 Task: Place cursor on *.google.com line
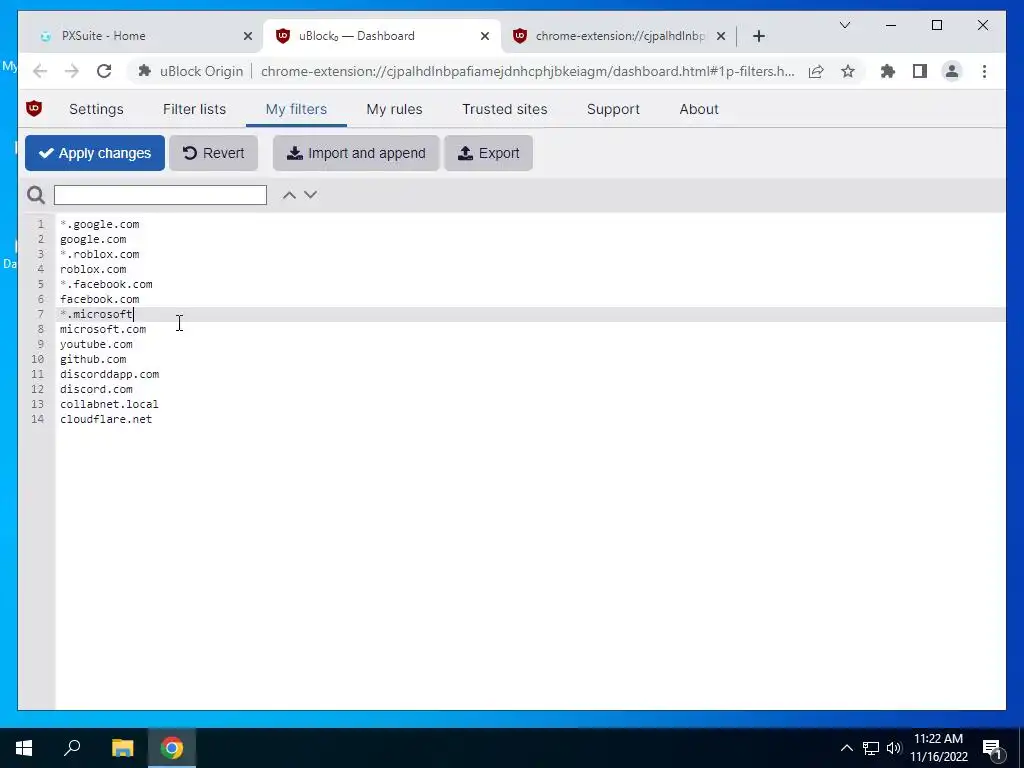pos(99,224)
